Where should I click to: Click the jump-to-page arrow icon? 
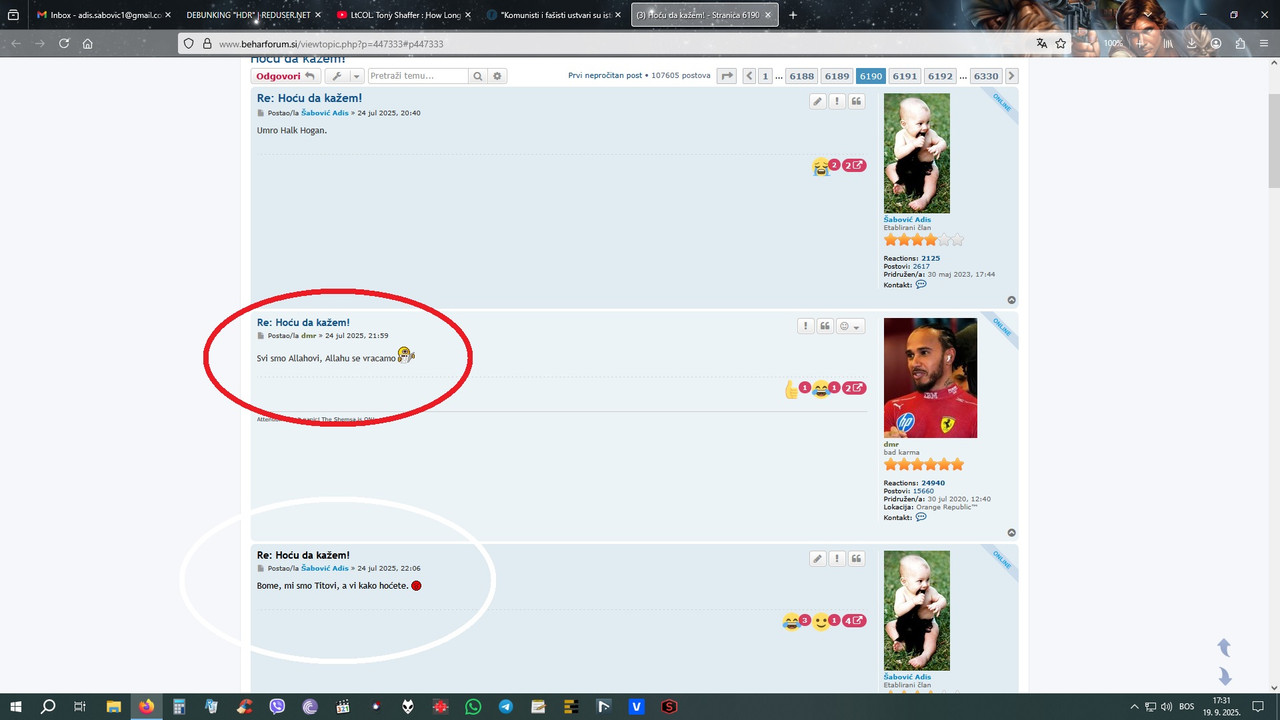pyautogui.click(x=727, y=76)
